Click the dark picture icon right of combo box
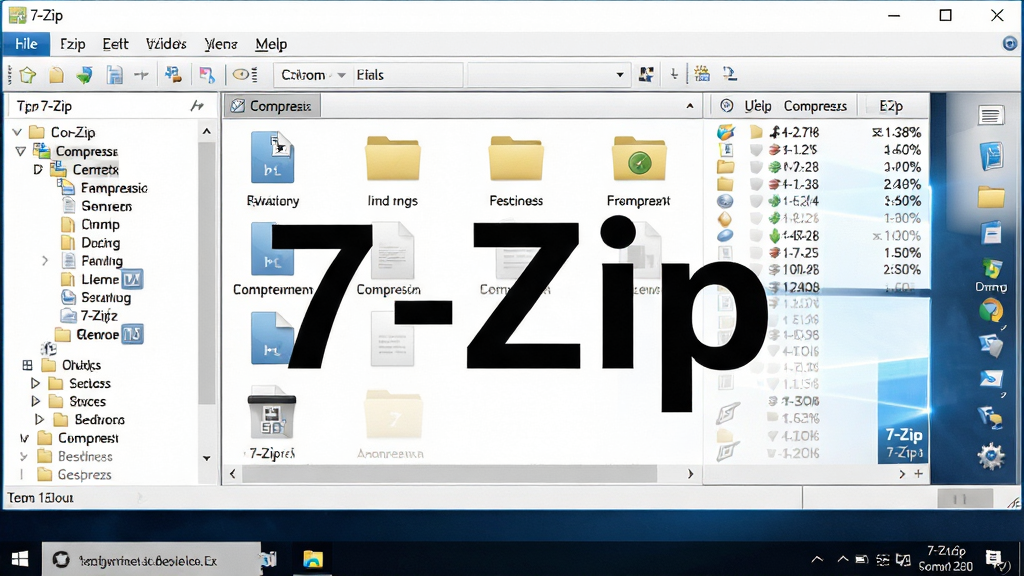 (x=646, y=74)
